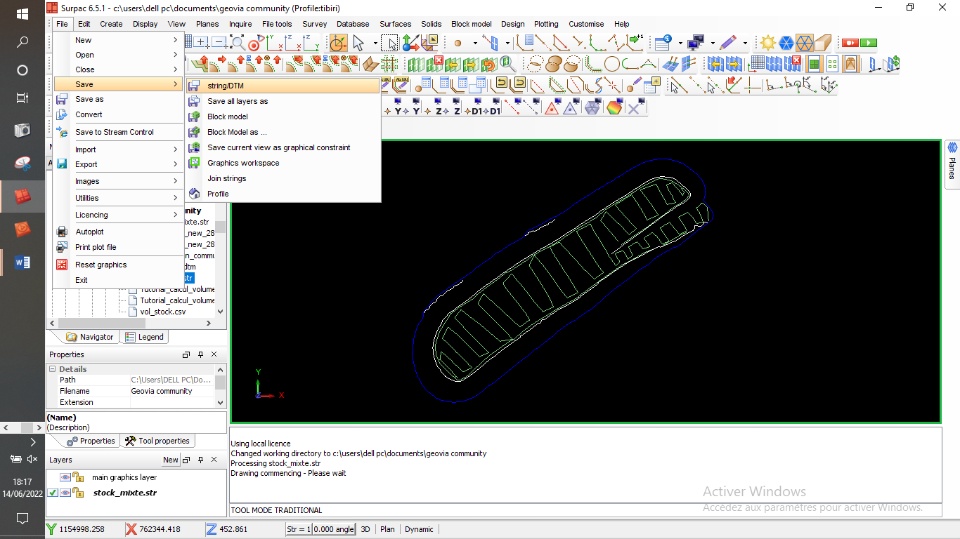Screen dimensions: 960x539
Task: Click the next section yellow right arrow icon
Action: 471,64
